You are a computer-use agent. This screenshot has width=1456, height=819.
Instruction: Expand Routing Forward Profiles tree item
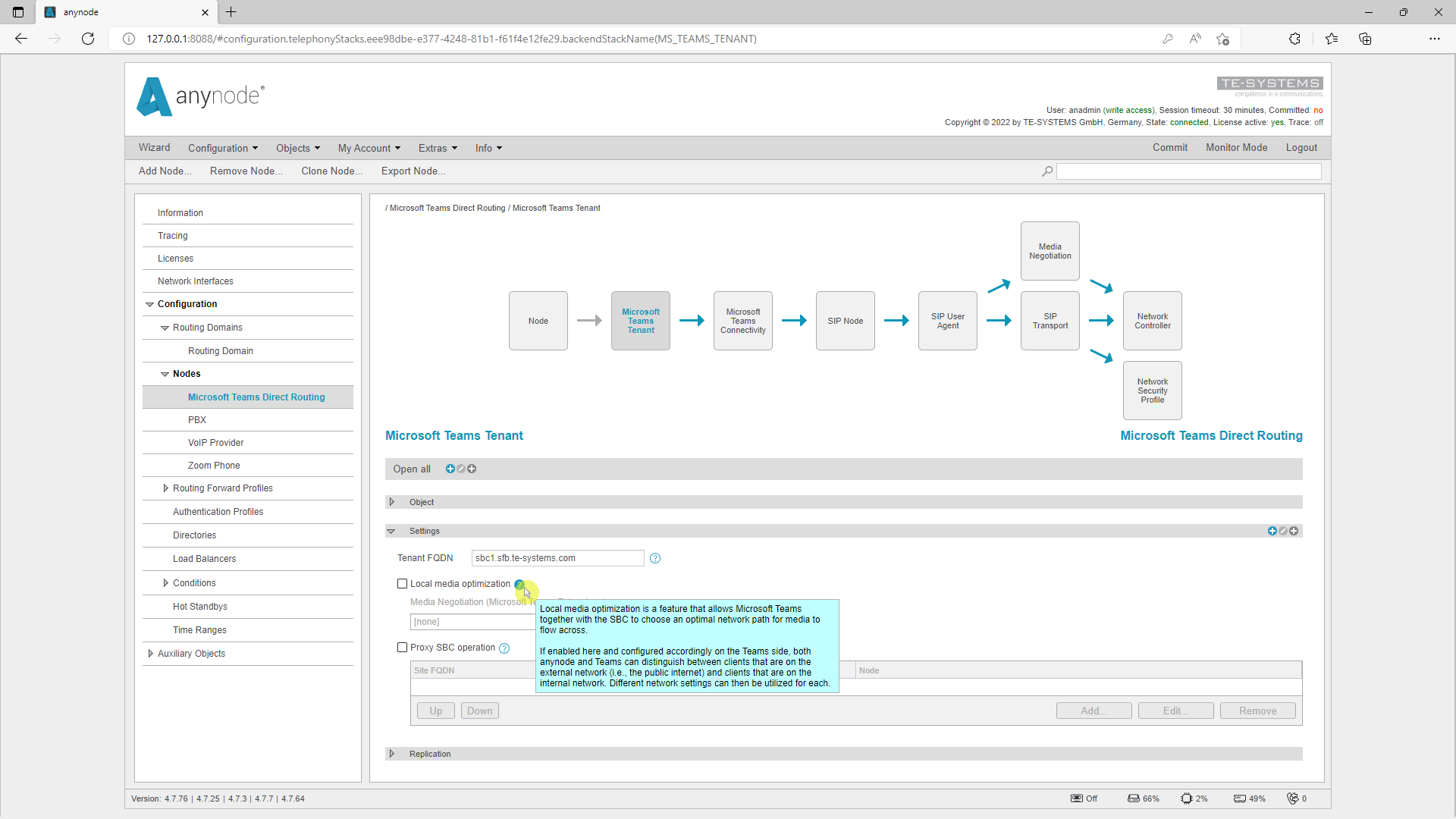(x=165, y=488)
